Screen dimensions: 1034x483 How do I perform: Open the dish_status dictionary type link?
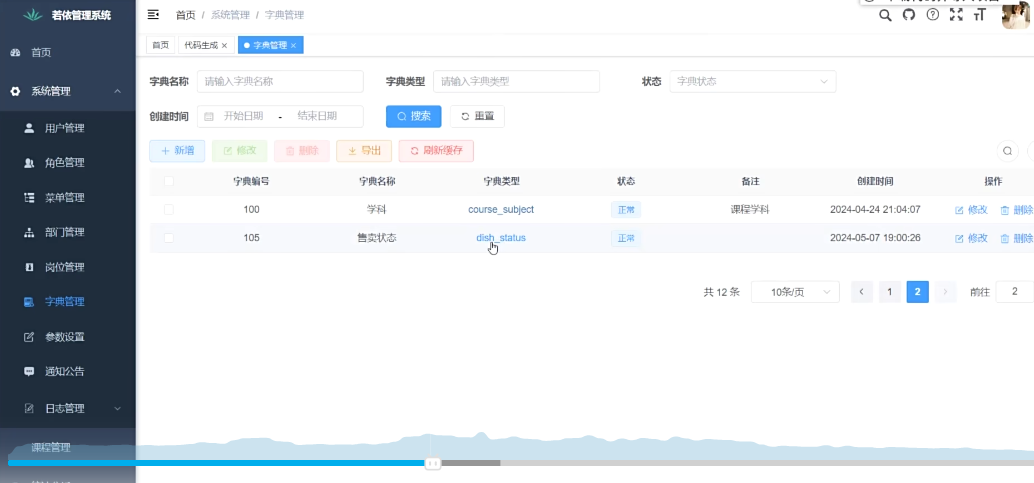[x=501, y=238]
